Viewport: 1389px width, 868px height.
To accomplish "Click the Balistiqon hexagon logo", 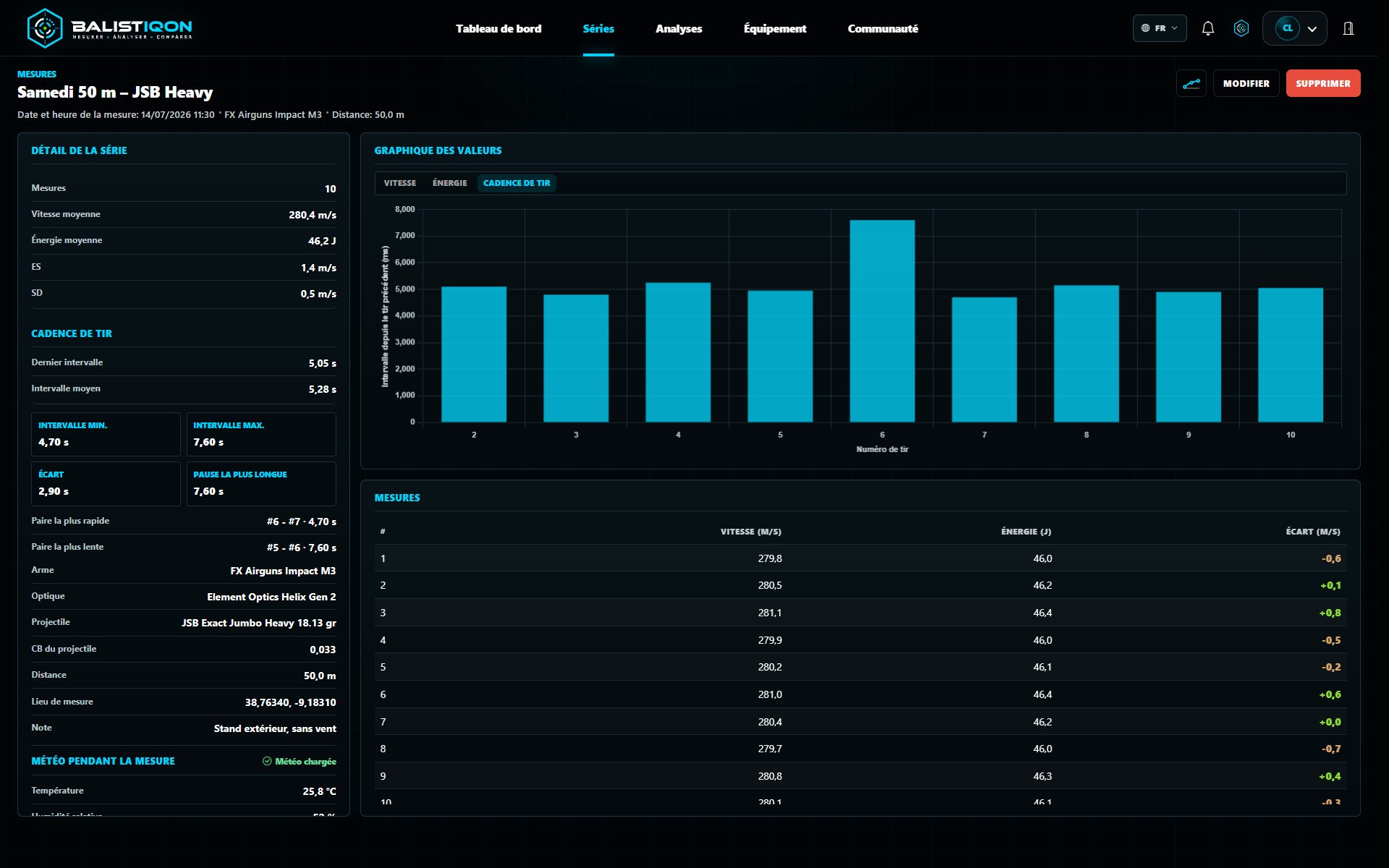I will (x=45, y=28).
